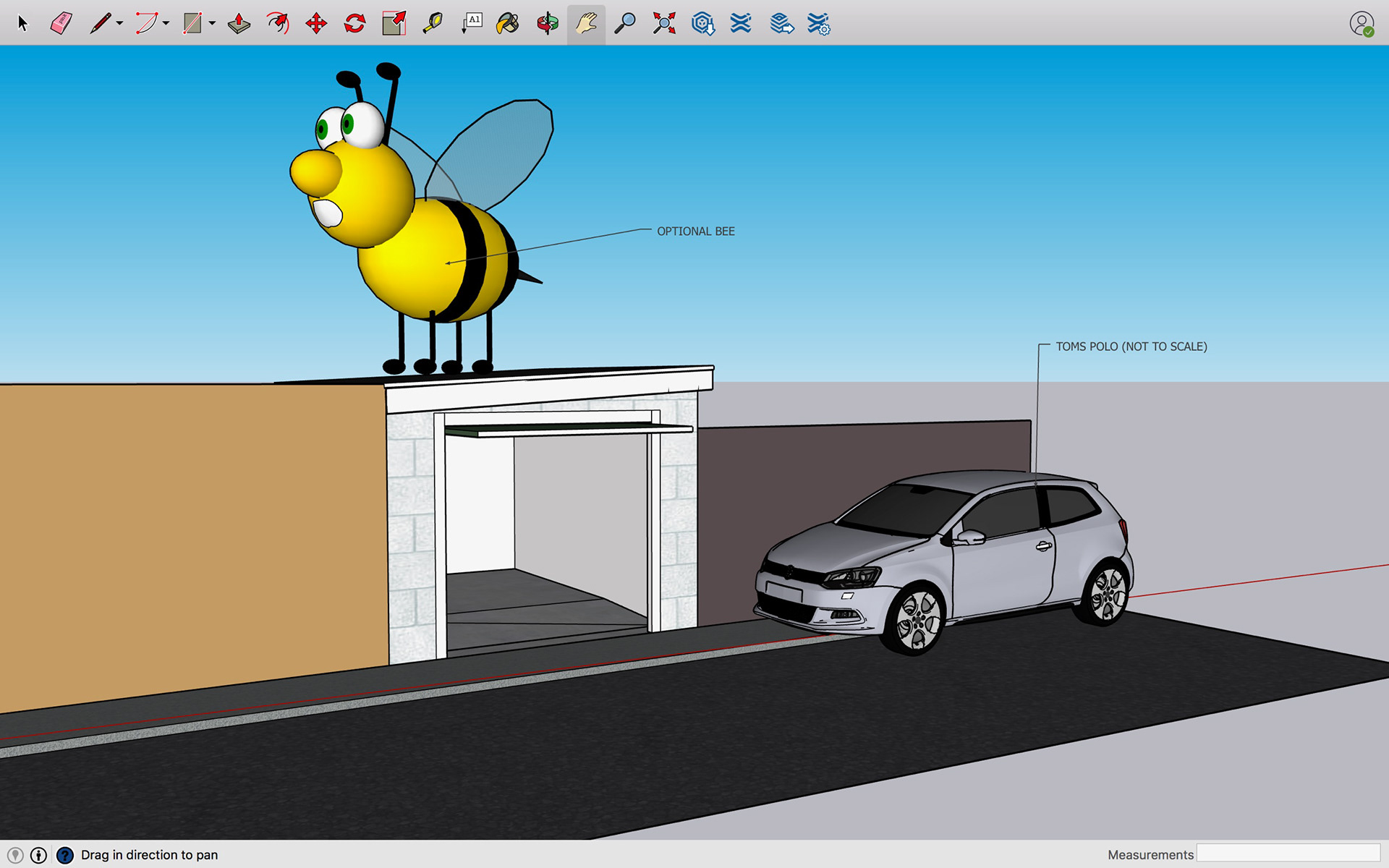Viewport: 1389px width, 868px height.
Task: Click the Zoom Extents tool
Action: [664, 24]
